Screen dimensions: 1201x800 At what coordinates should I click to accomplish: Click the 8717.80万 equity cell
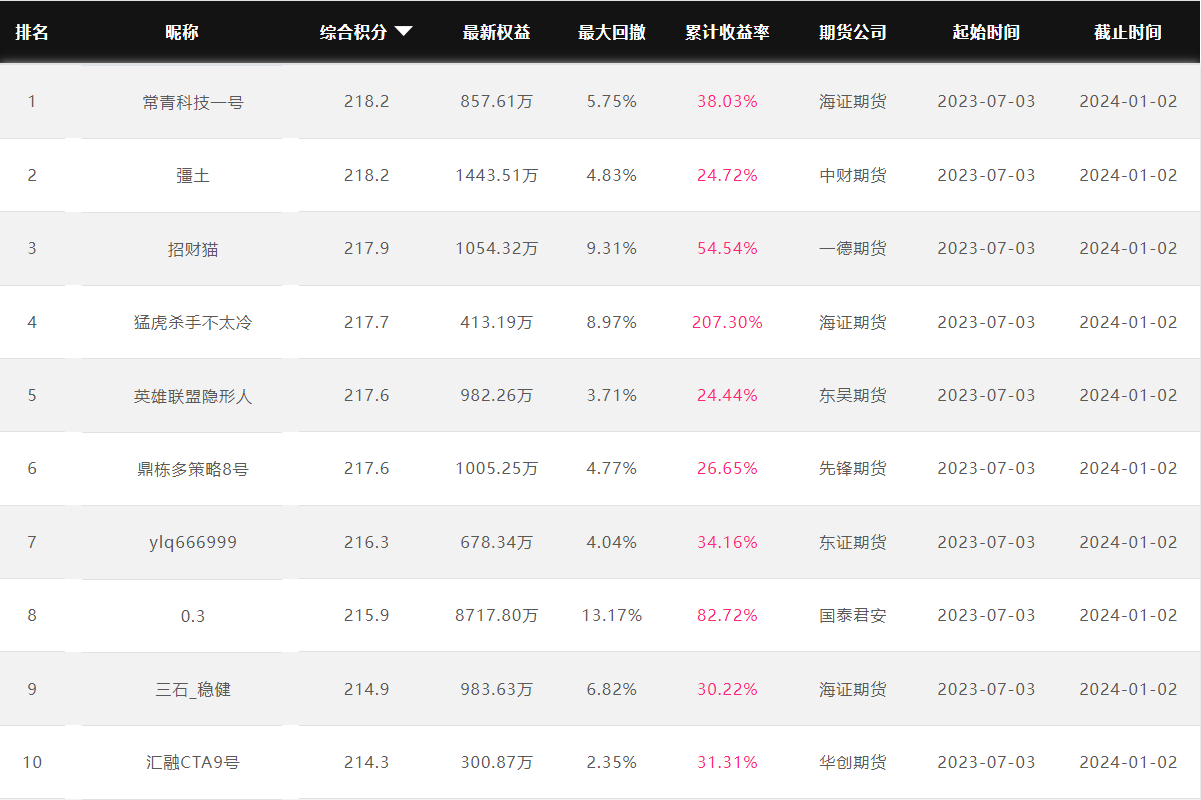497,616
